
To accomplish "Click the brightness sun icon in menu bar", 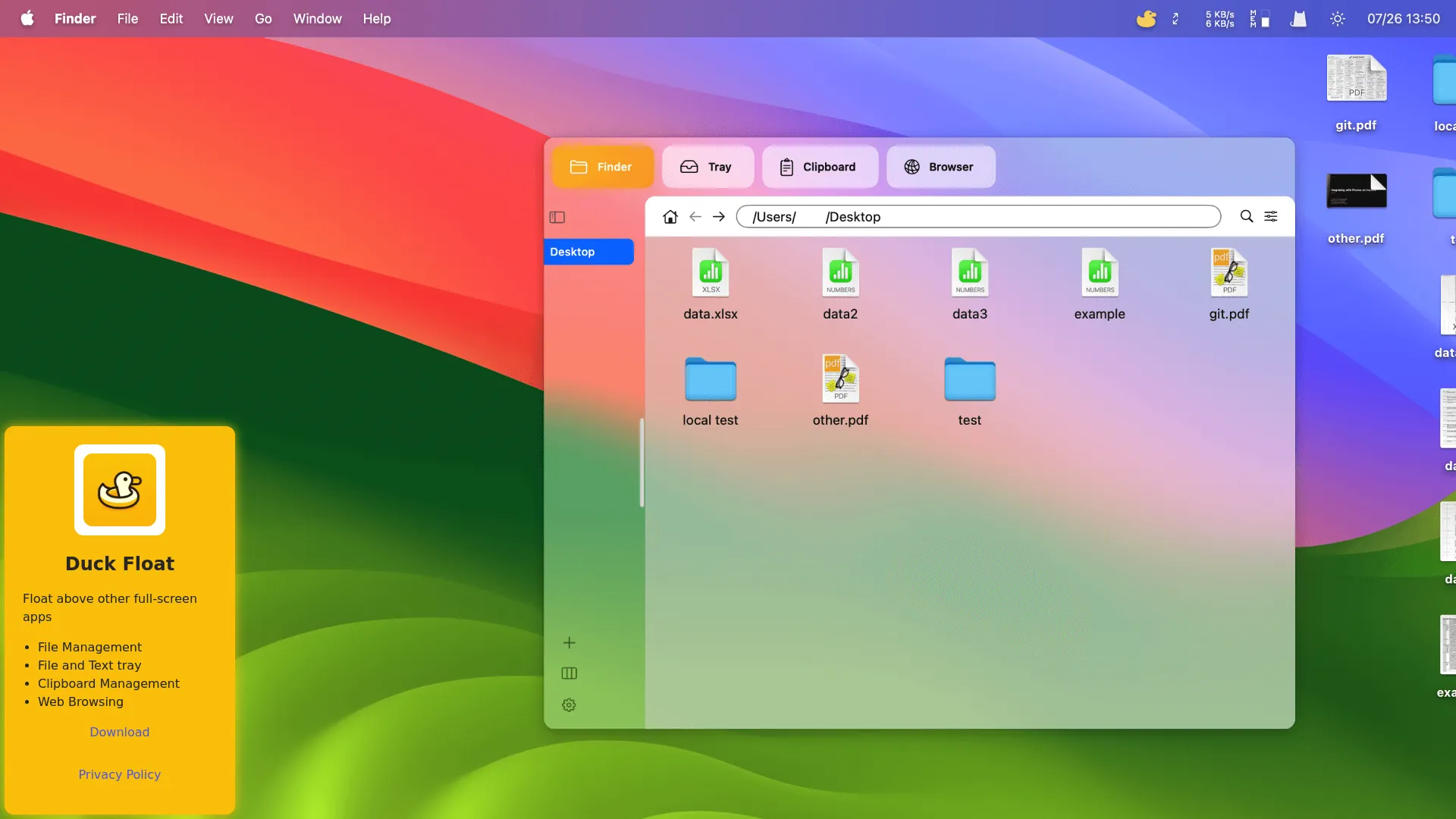I will (1338, 19).
